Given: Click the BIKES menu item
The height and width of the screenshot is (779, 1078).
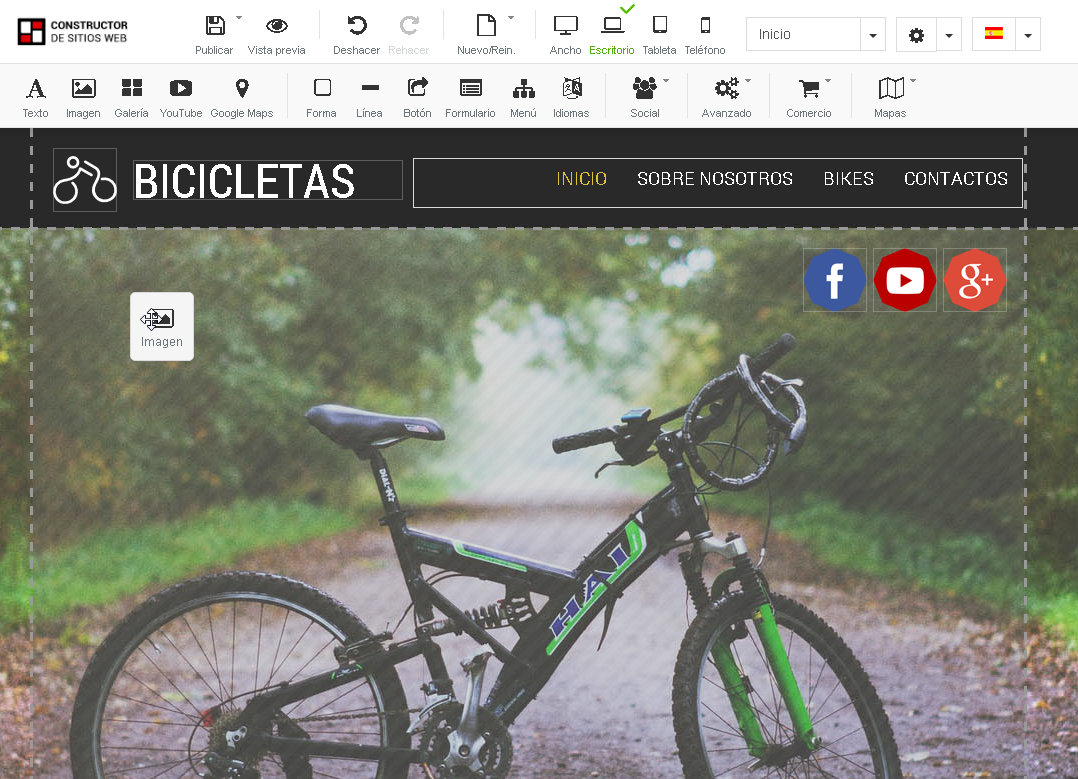Looking at the screenshot, I should point(848,179).
